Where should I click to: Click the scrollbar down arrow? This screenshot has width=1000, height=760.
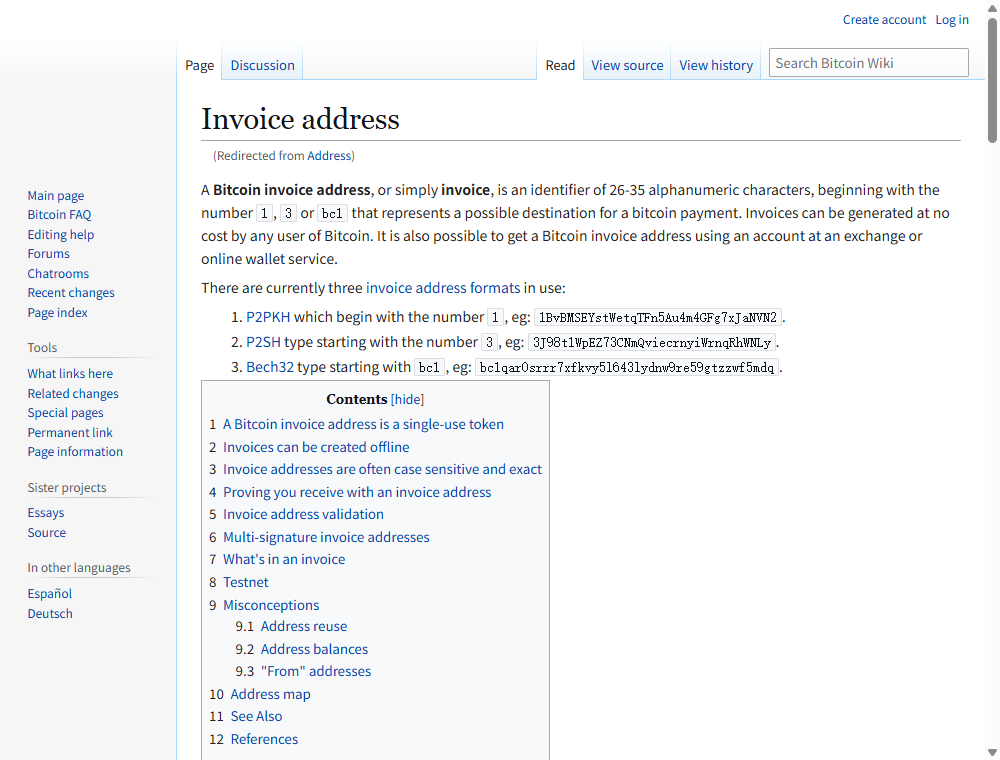[x=992, y=753]
